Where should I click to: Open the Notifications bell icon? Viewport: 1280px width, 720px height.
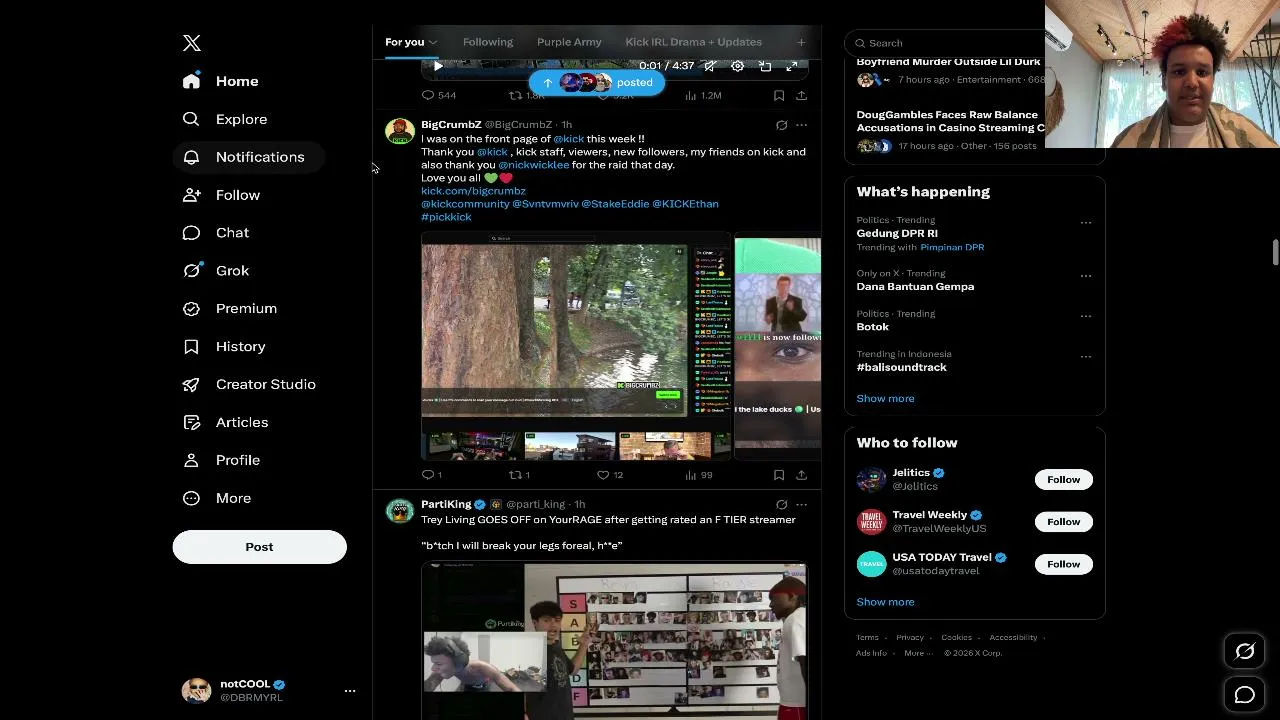(x=191, y=157)
